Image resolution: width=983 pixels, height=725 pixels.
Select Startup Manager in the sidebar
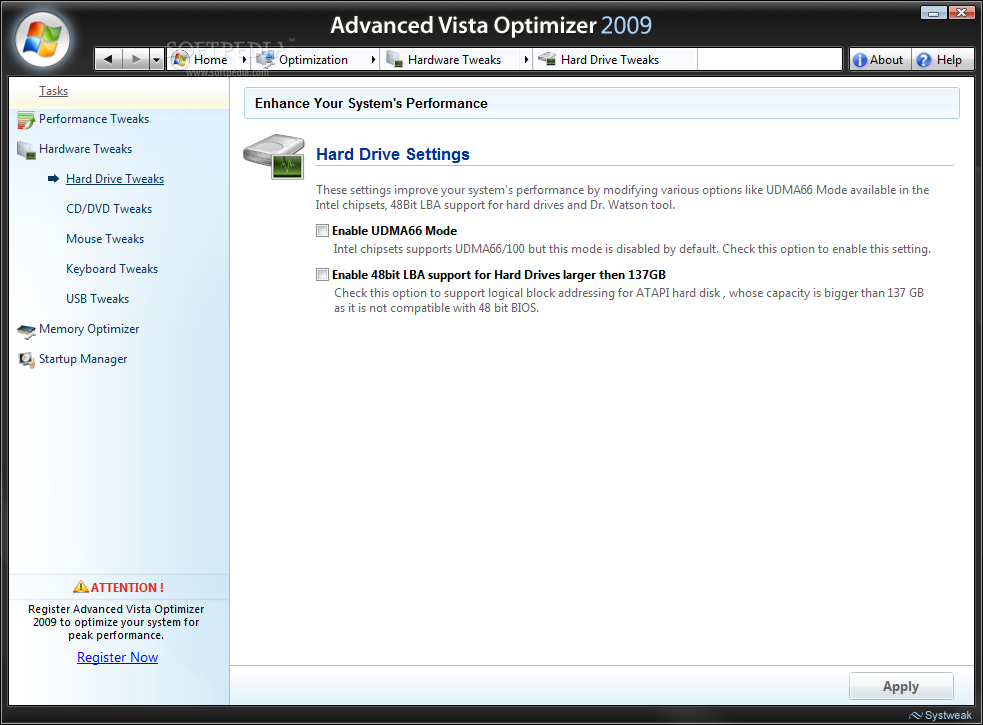click(x=83, y=359)
